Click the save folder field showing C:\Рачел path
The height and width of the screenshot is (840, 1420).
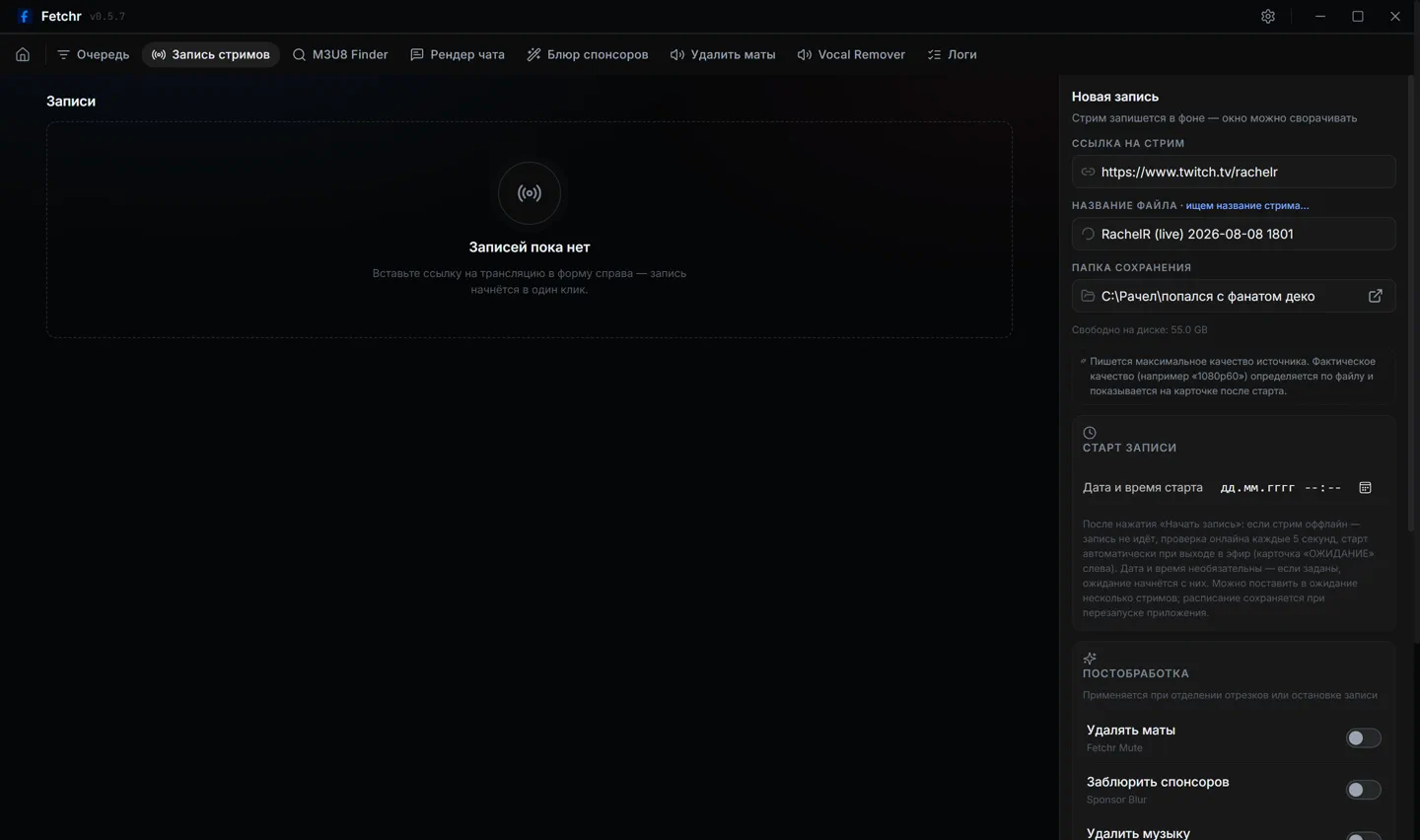click(1234, 296)
